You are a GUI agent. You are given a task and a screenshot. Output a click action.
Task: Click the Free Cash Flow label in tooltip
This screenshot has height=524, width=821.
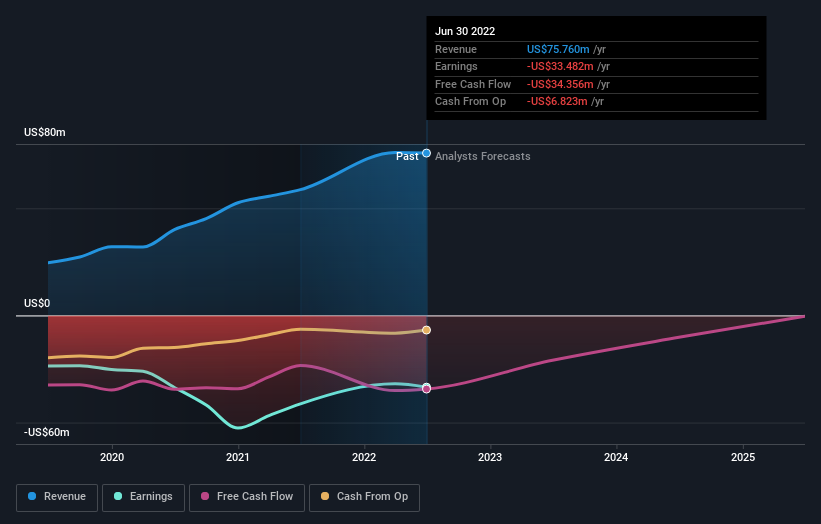pos(473,84)
